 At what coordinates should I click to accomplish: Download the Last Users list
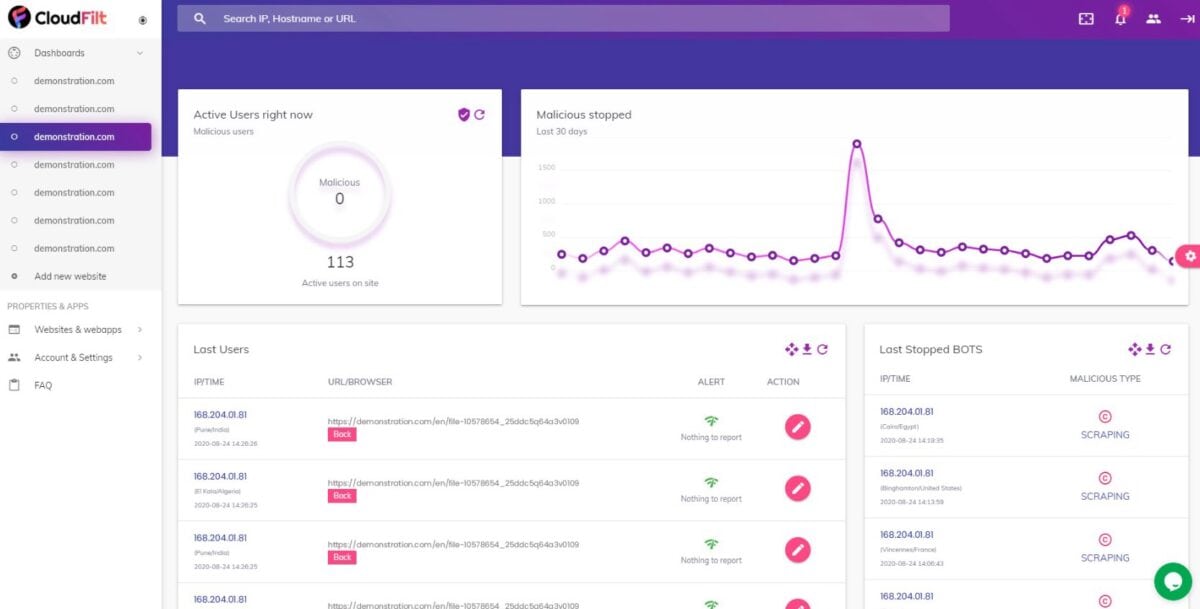point(807,349)
